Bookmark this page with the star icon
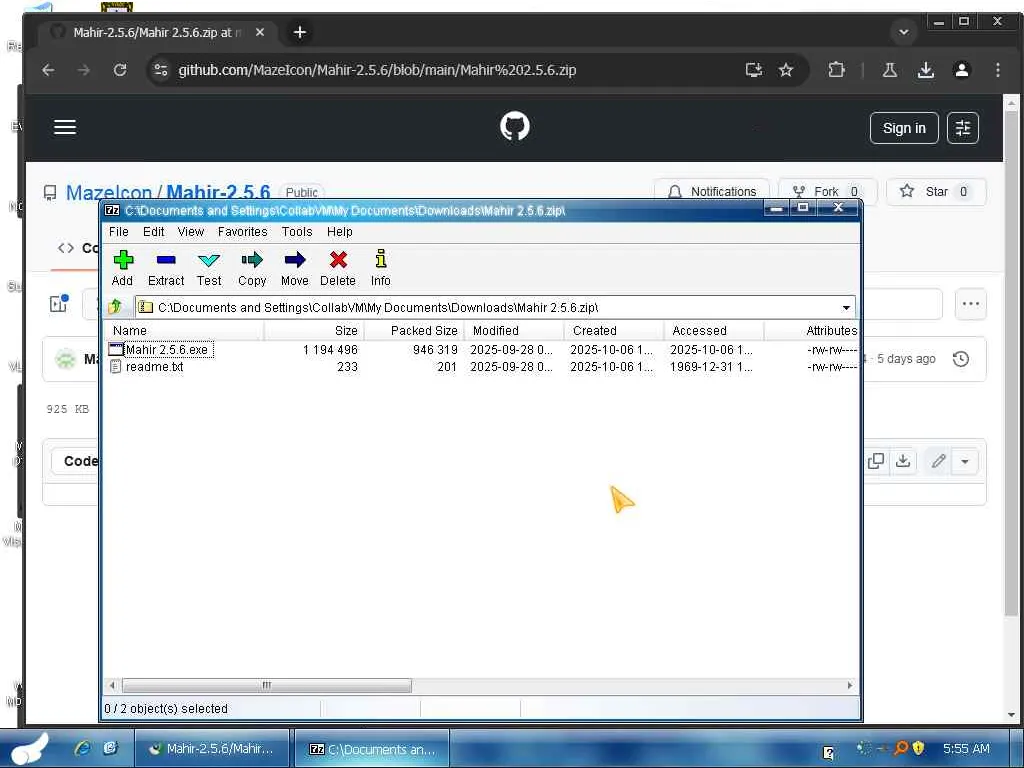This screenshot has height=768, width=1024. (x=786, y=70)
